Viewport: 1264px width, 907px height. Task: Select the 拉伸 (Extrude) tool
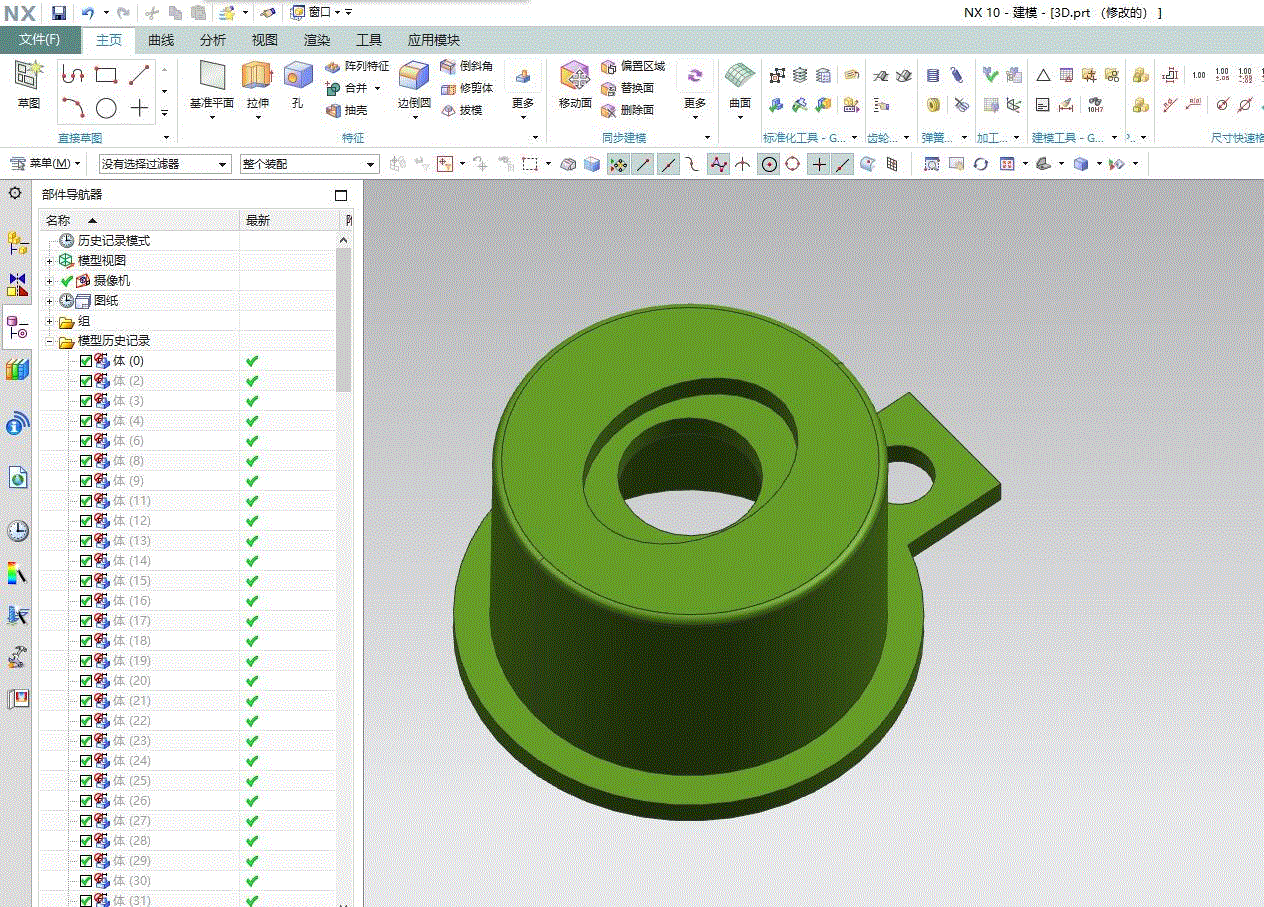(257, 77)
